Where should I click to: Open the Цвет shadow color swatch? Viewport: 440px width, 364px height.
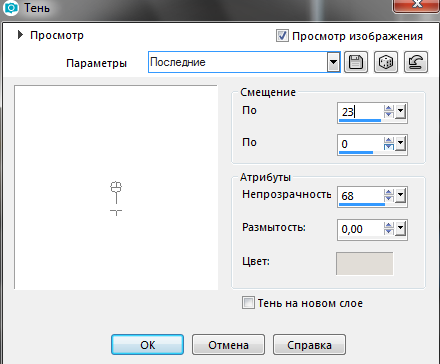(364, 264)
